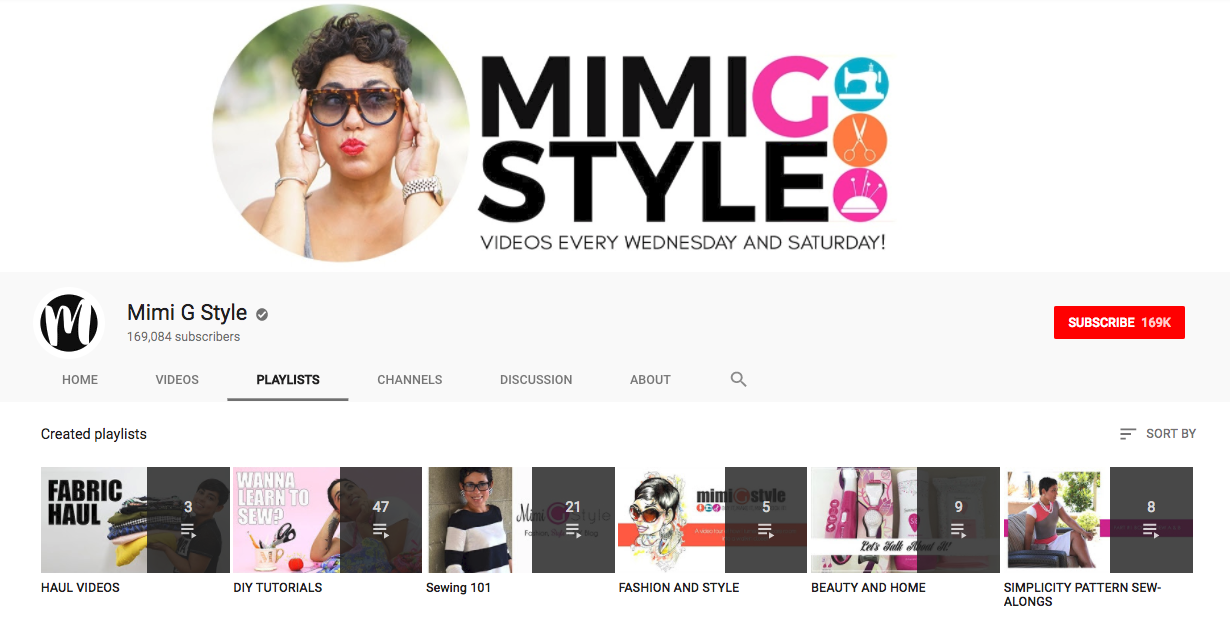The height and width of the screenshot is (628, 1230).
Task: Go to the Discussion tab
Action: (x=536, y=380)
